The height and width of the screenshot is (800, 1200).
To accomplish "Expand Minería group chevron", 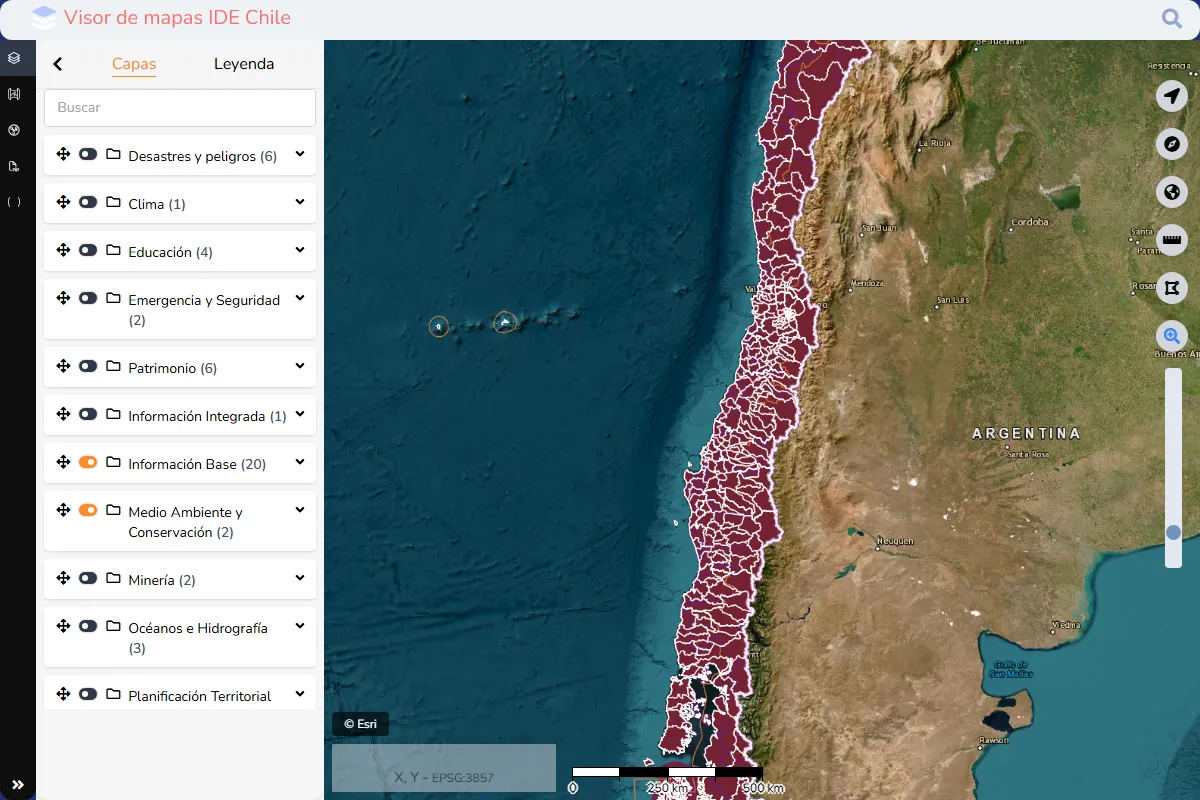I will 300,578.
